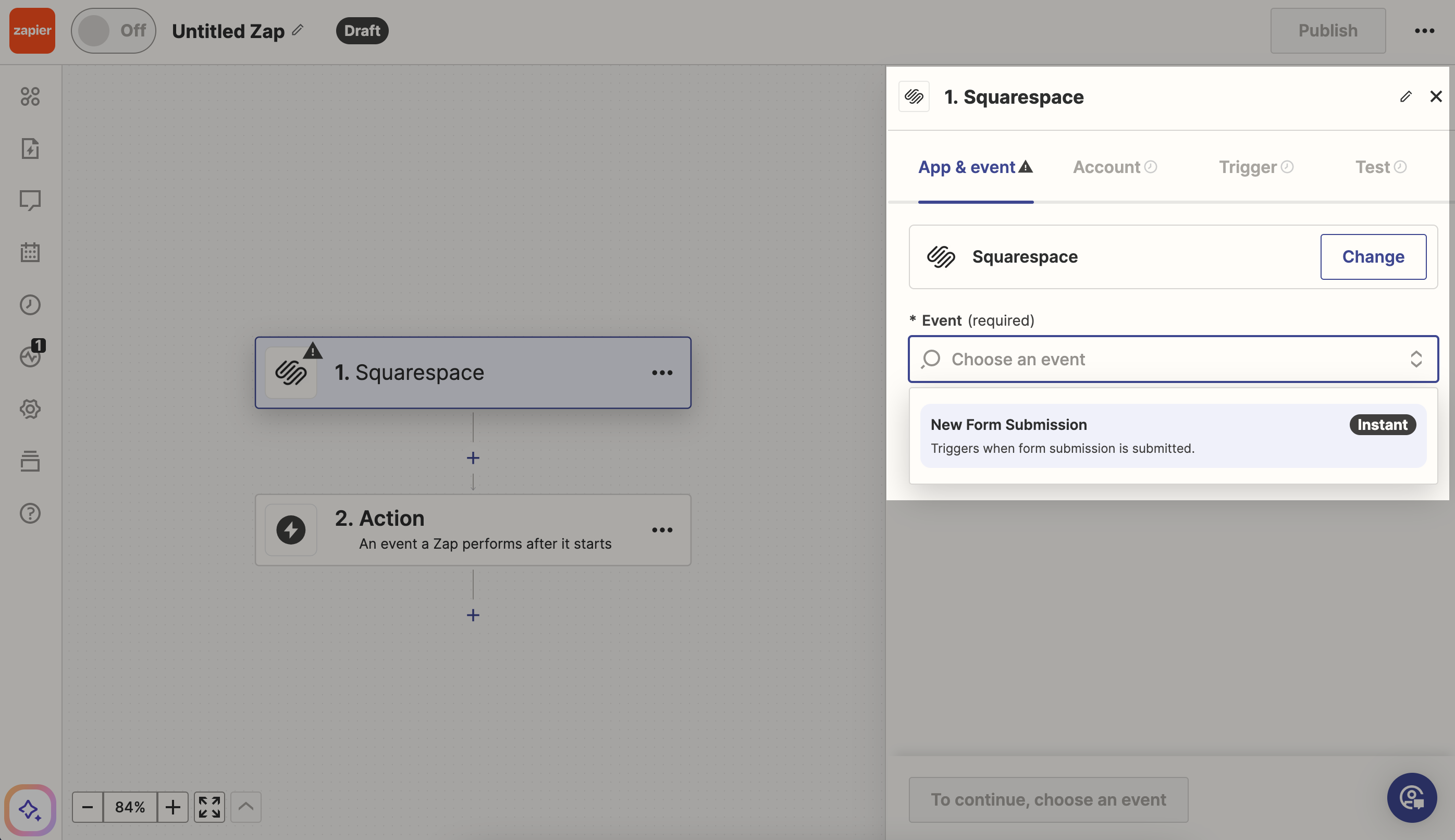This screenshot has width=1455, height=840.
Task: Select the 1. Squarespace trigger step
Action: click(473, 373)
